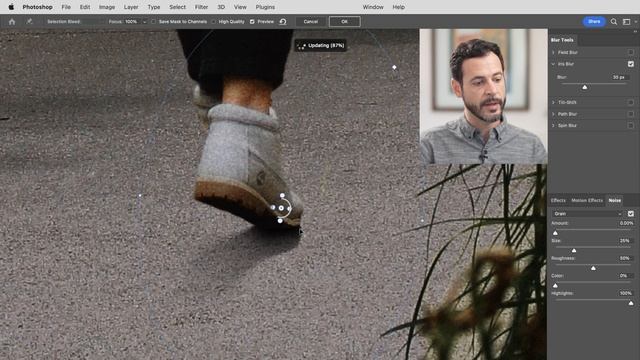The width and height of the screenshot is (640, 360).
Task: Collapse panels with the double-arrow icon
Action: point(635,31)
